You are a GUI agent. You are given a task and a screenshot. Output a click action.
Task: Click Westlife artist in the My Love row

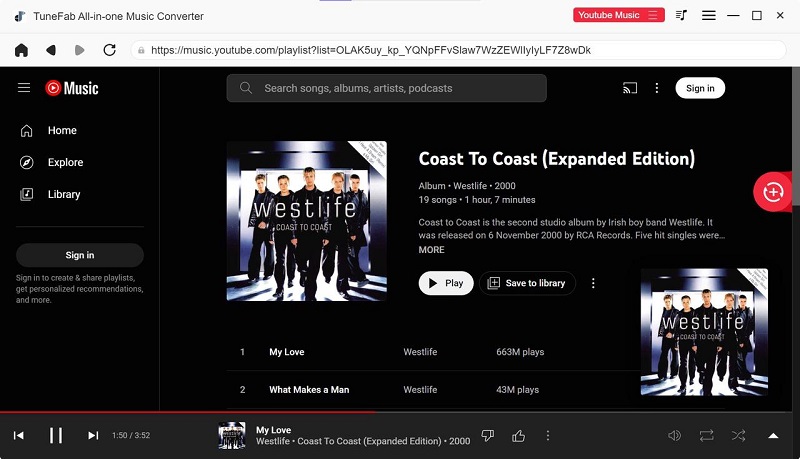[x=420, y=352]
